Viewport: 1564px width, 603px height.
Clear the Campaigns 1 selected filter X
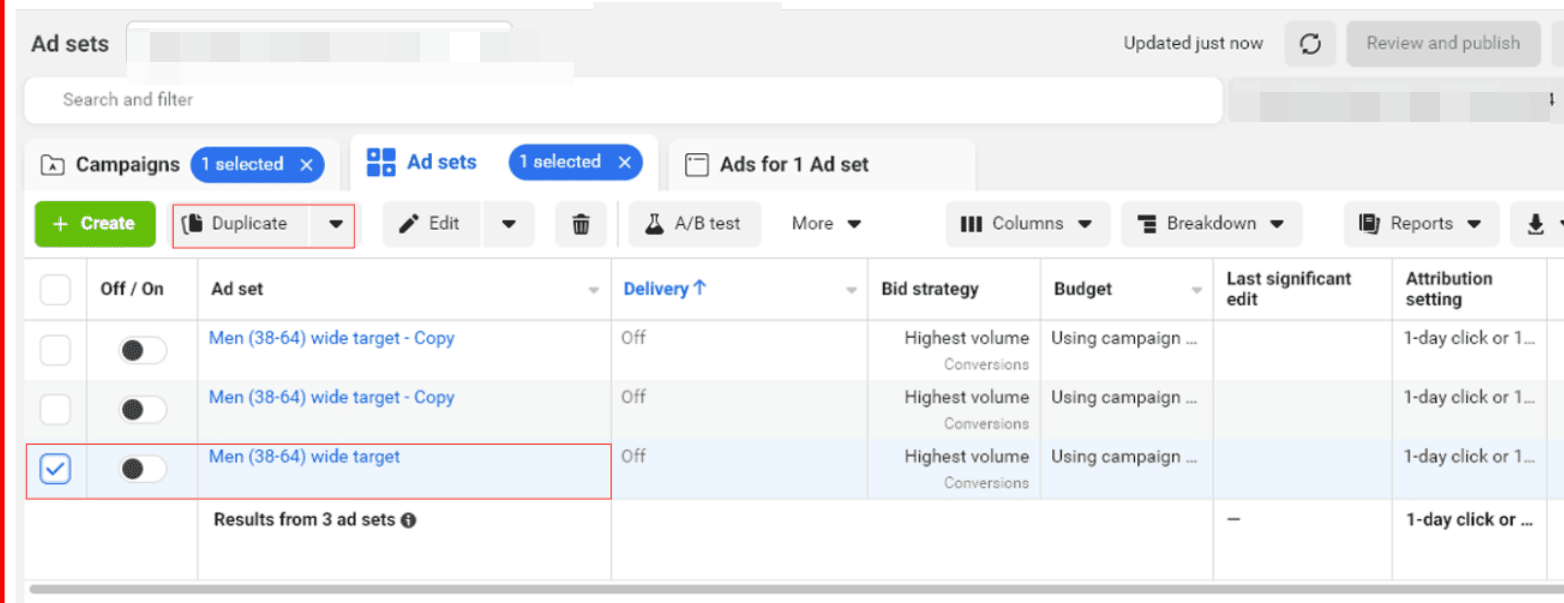click(x=306, y=165)
